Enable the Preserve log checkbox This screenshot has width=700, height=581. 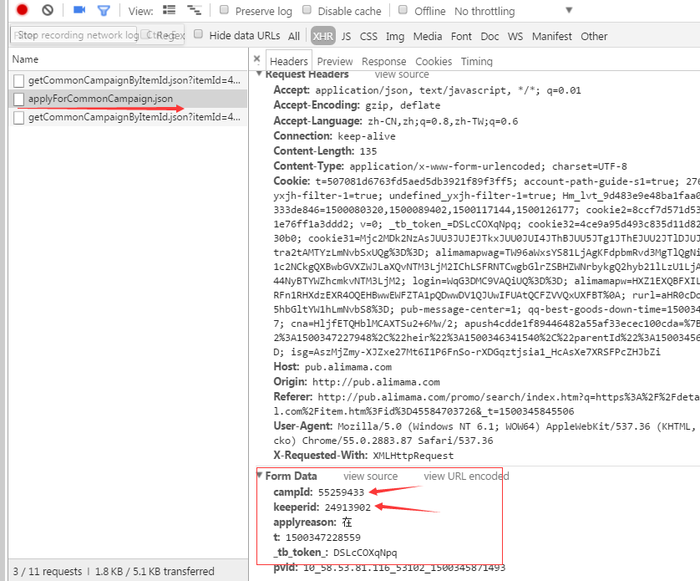pos(225,10)
